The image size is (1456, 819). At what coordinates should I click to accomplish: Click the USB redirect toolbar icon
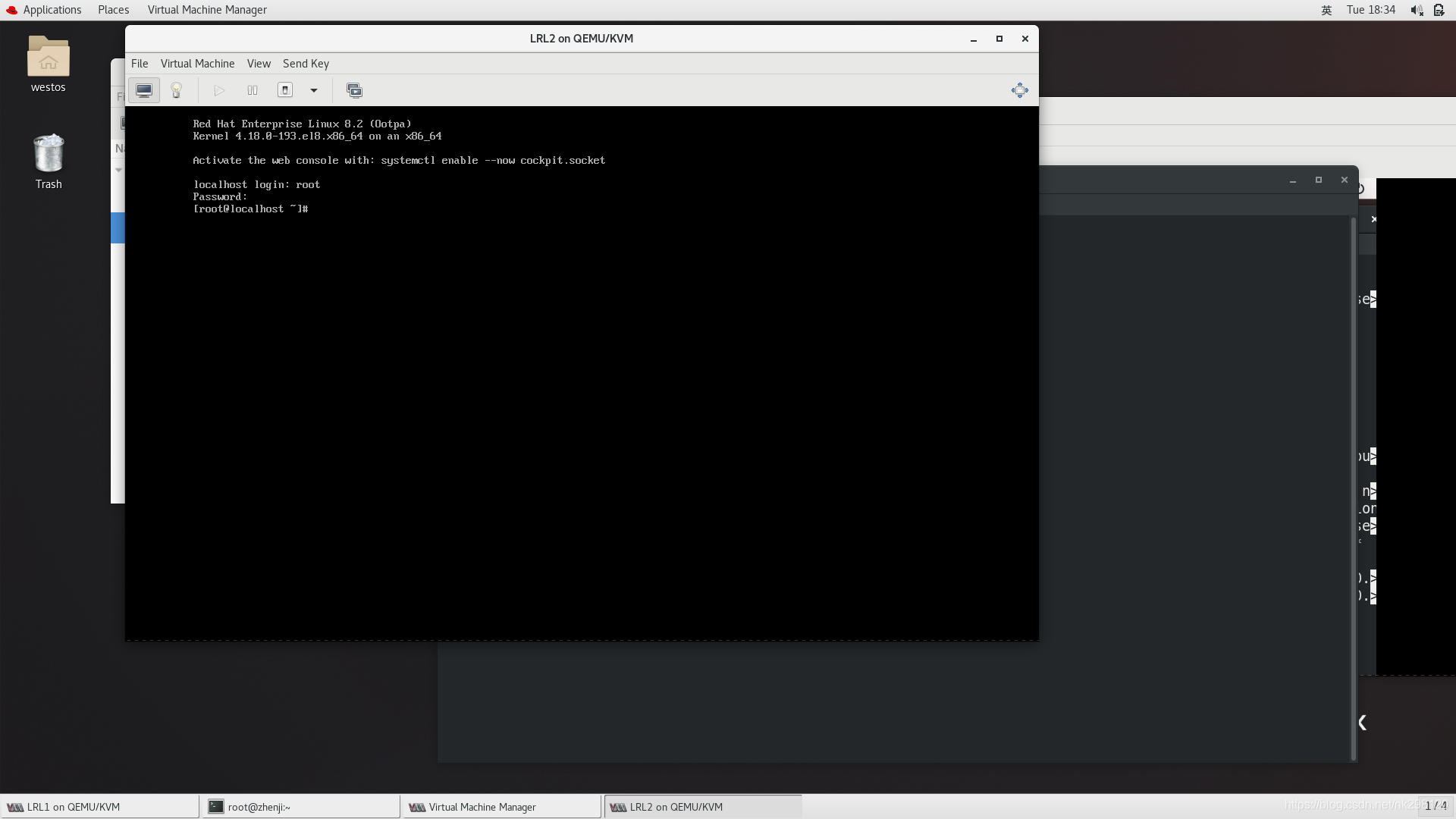(353, 90)
